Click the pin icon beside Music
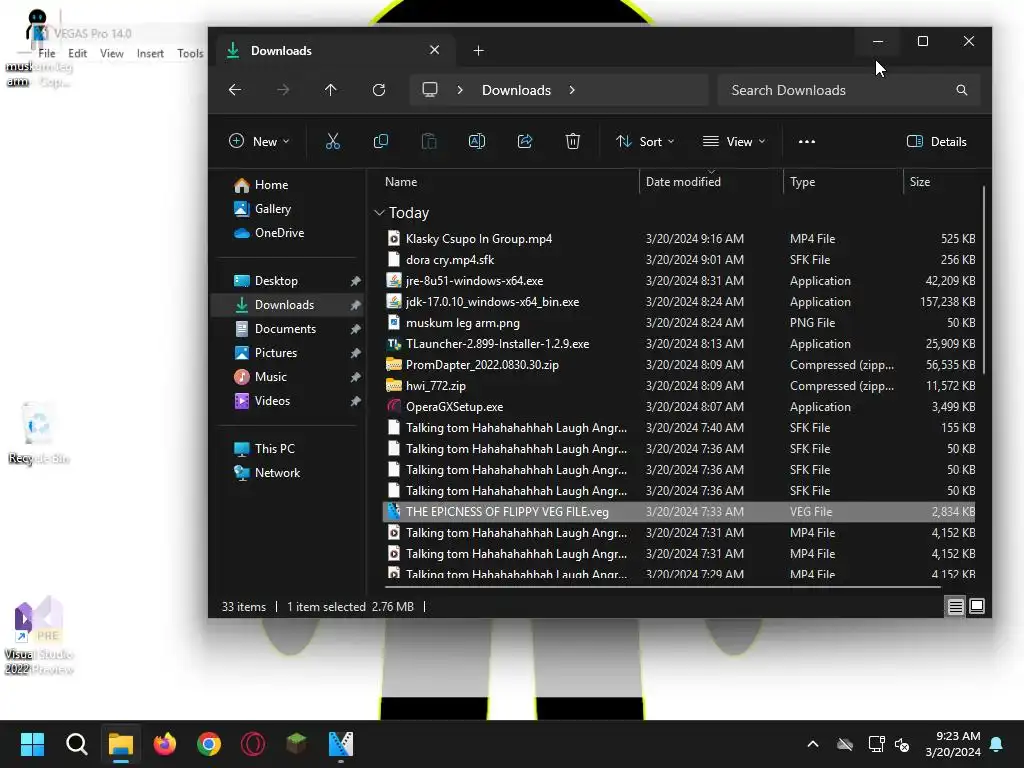Screen dimensions: 1024x768 click(x=355, y=377)
